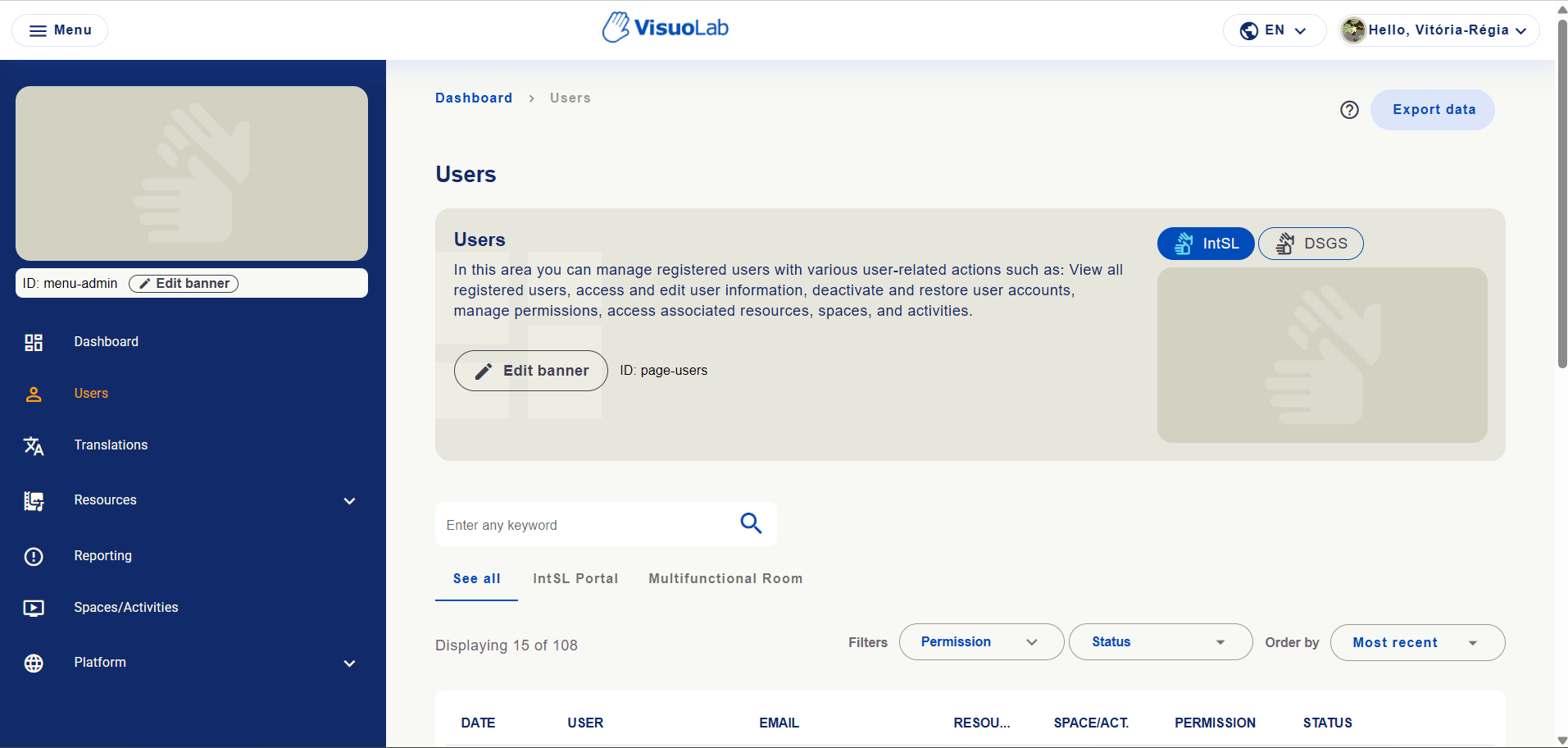
Task: Click the search magnifier icon
Action: 751,523
